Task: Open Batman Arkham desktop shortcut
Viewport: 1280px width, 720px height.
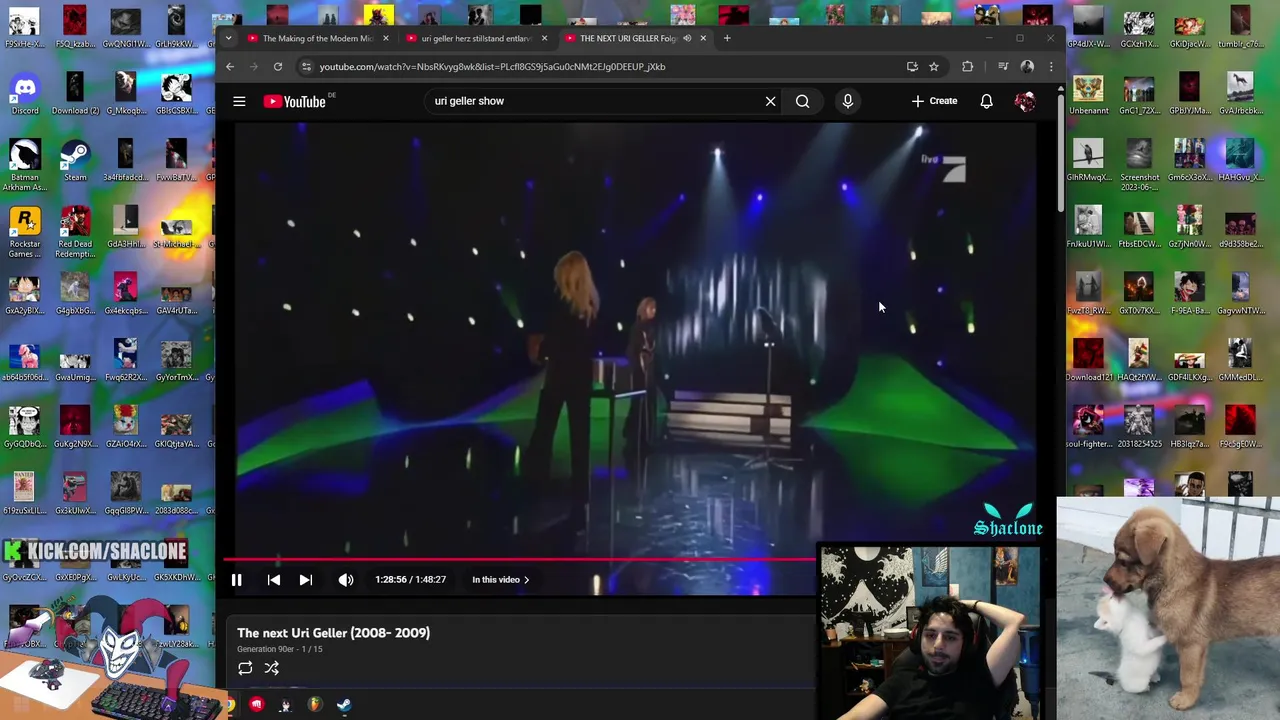Action: [24, 165]
